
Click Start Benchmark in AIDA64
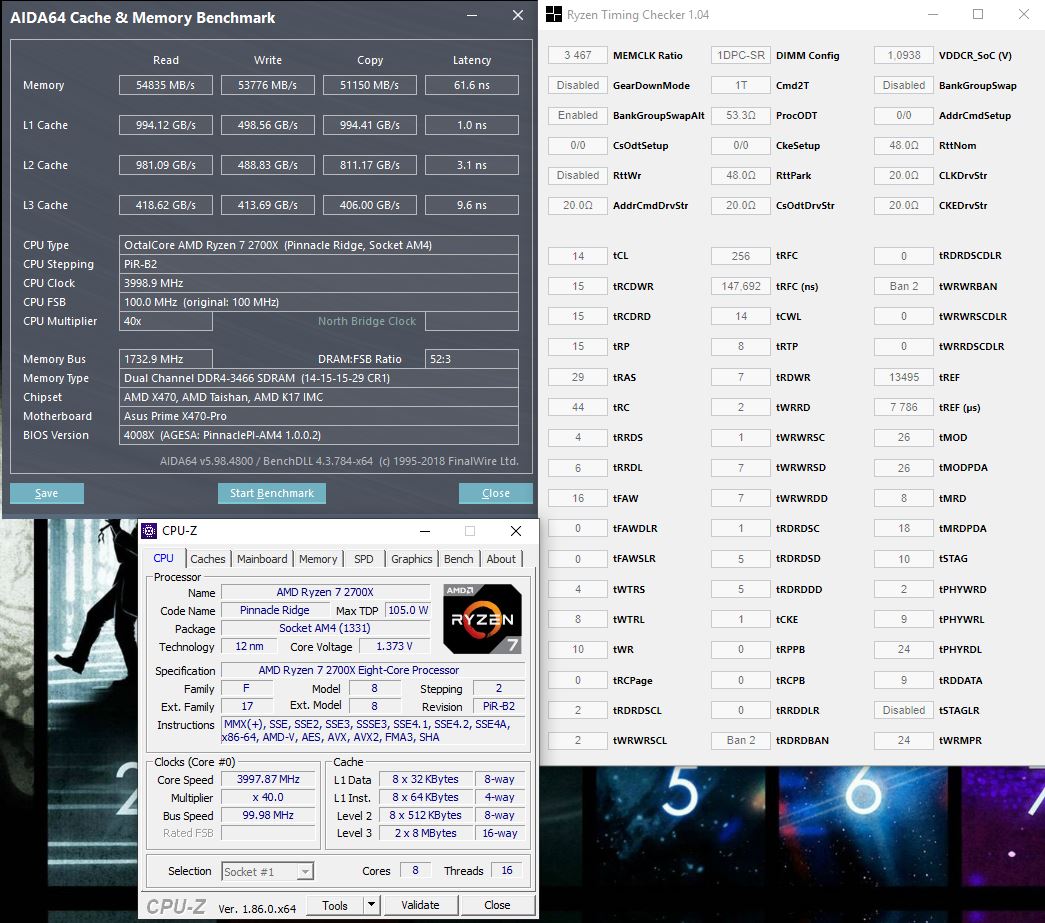click(272, 493)
